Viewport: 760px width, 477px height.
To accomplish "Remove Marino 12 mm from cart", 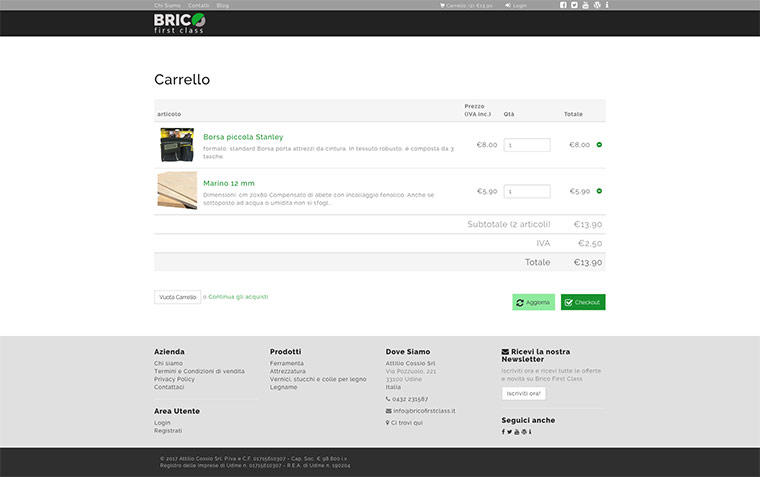I will (599, 191).
